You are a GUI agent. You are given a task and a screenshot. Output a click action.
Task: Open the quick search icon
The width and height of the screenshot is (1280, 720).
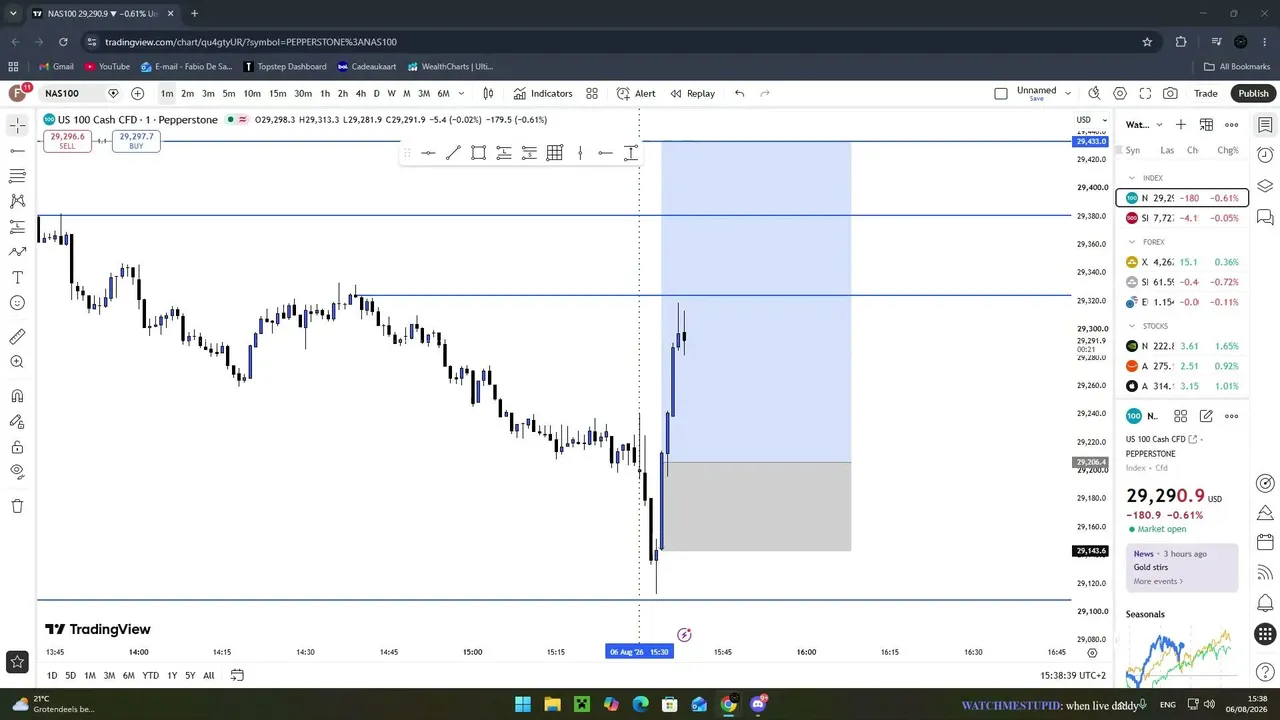click(x=1094, y=93)
